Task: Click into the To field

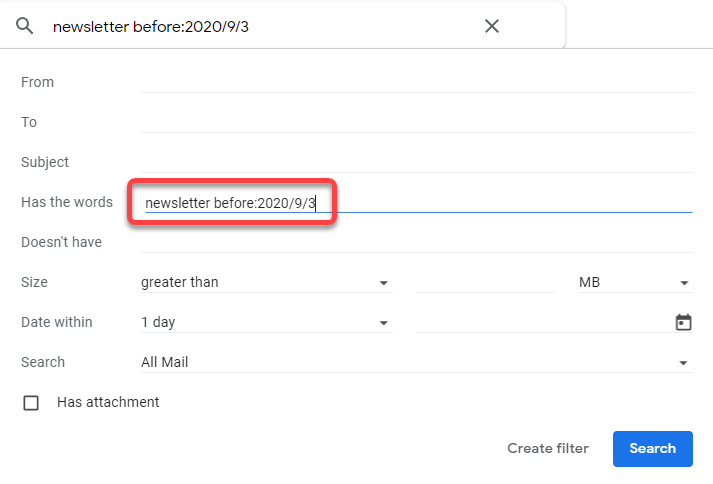Action: (x=416, y=122)
